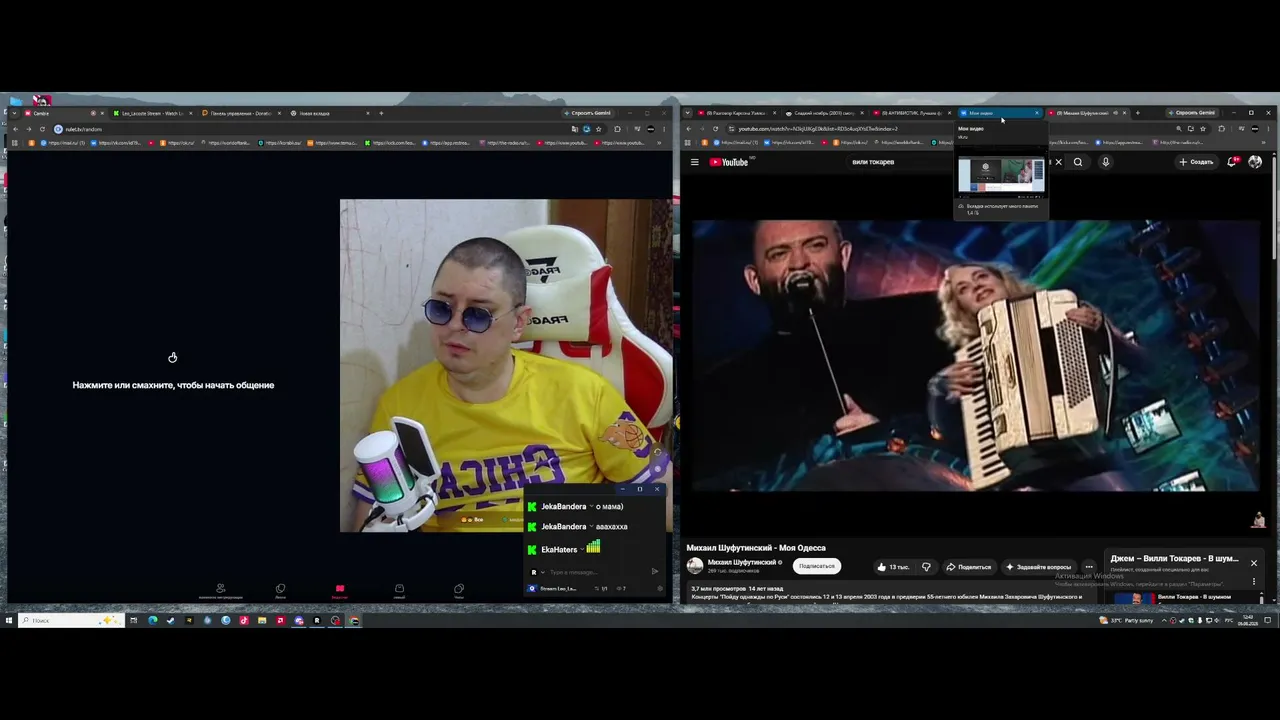The image size is (1280, 720).
Task: Open YouTube guide hamburger menu
Action: (694, 162)
